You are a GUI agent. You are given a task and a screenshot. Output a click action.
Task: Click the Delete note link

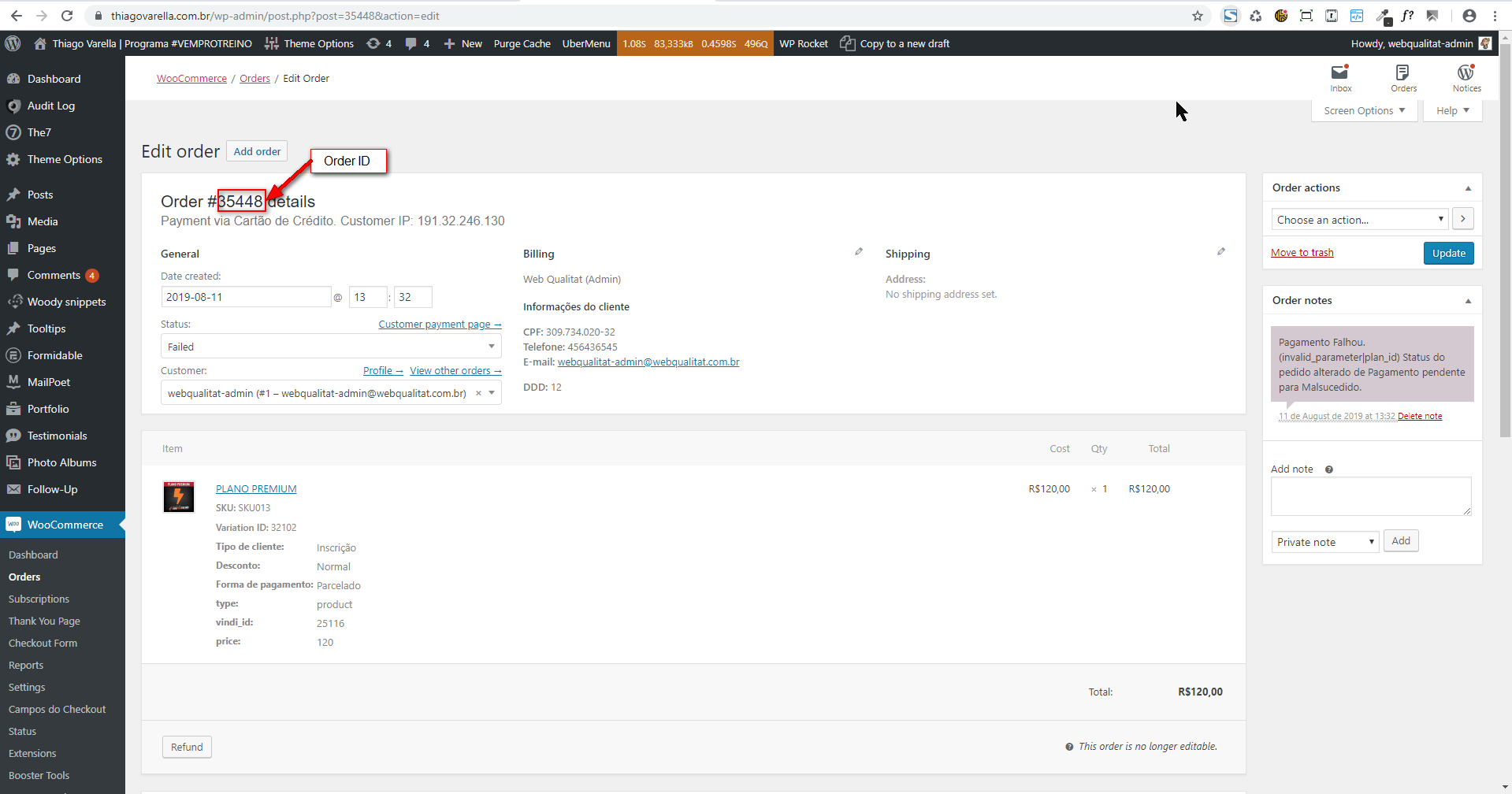click(1420, 416)
